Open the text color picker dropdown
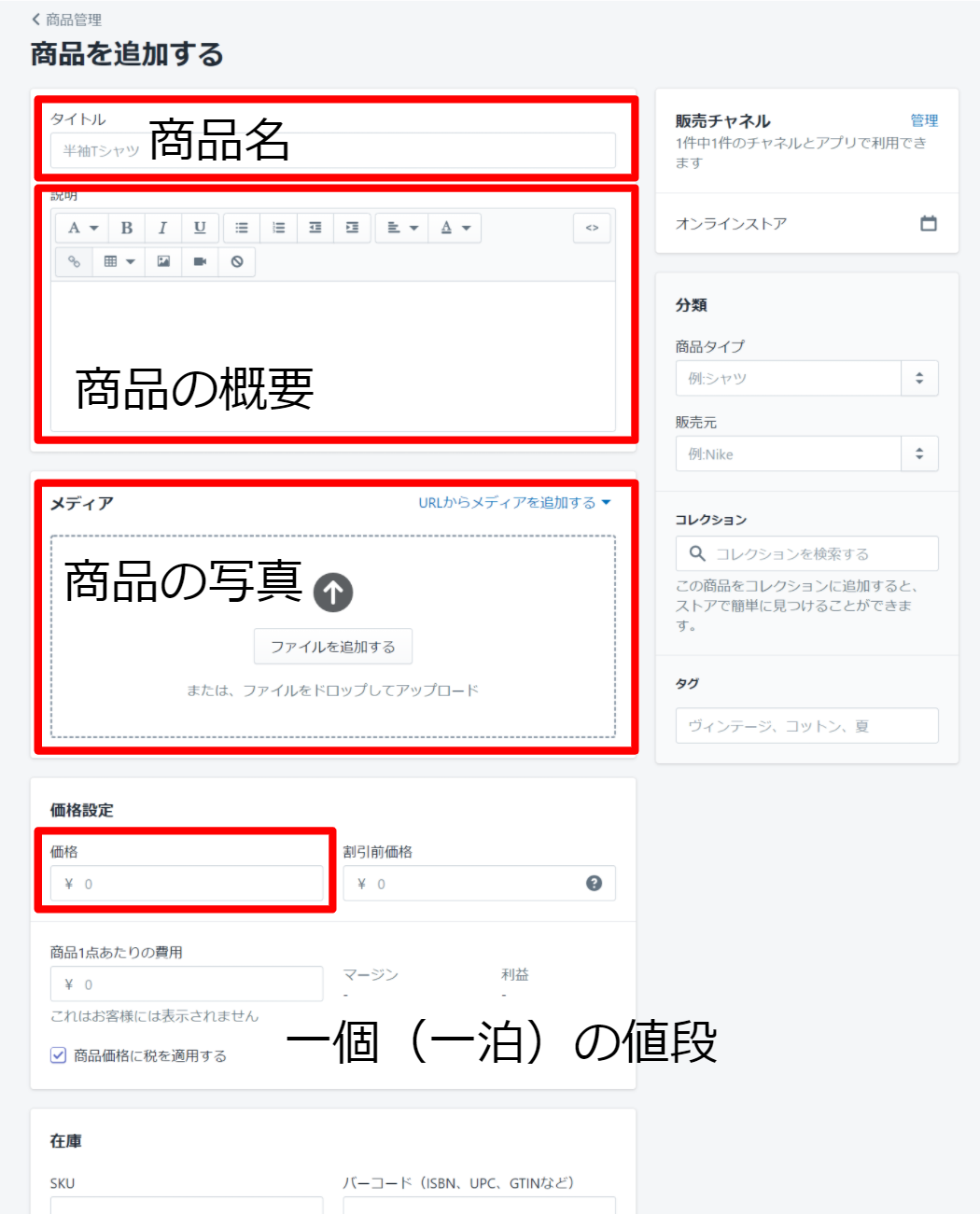The width and height of the screenshot is (980, 1214). [455, 228]
